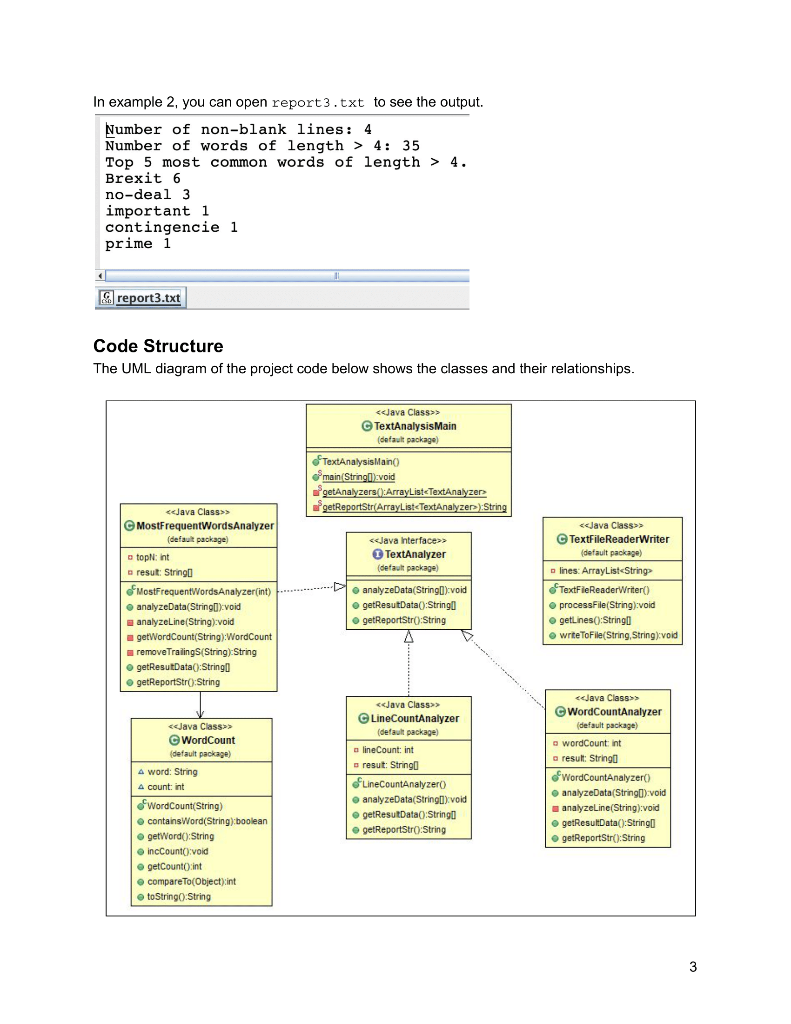
Task: Click the static main(String[]) method icon
Action: point(317,476)
